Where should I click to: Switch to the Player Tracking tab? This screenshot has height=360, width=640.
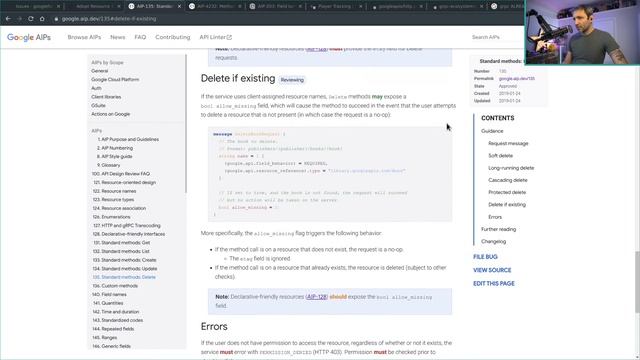(336, 7)
